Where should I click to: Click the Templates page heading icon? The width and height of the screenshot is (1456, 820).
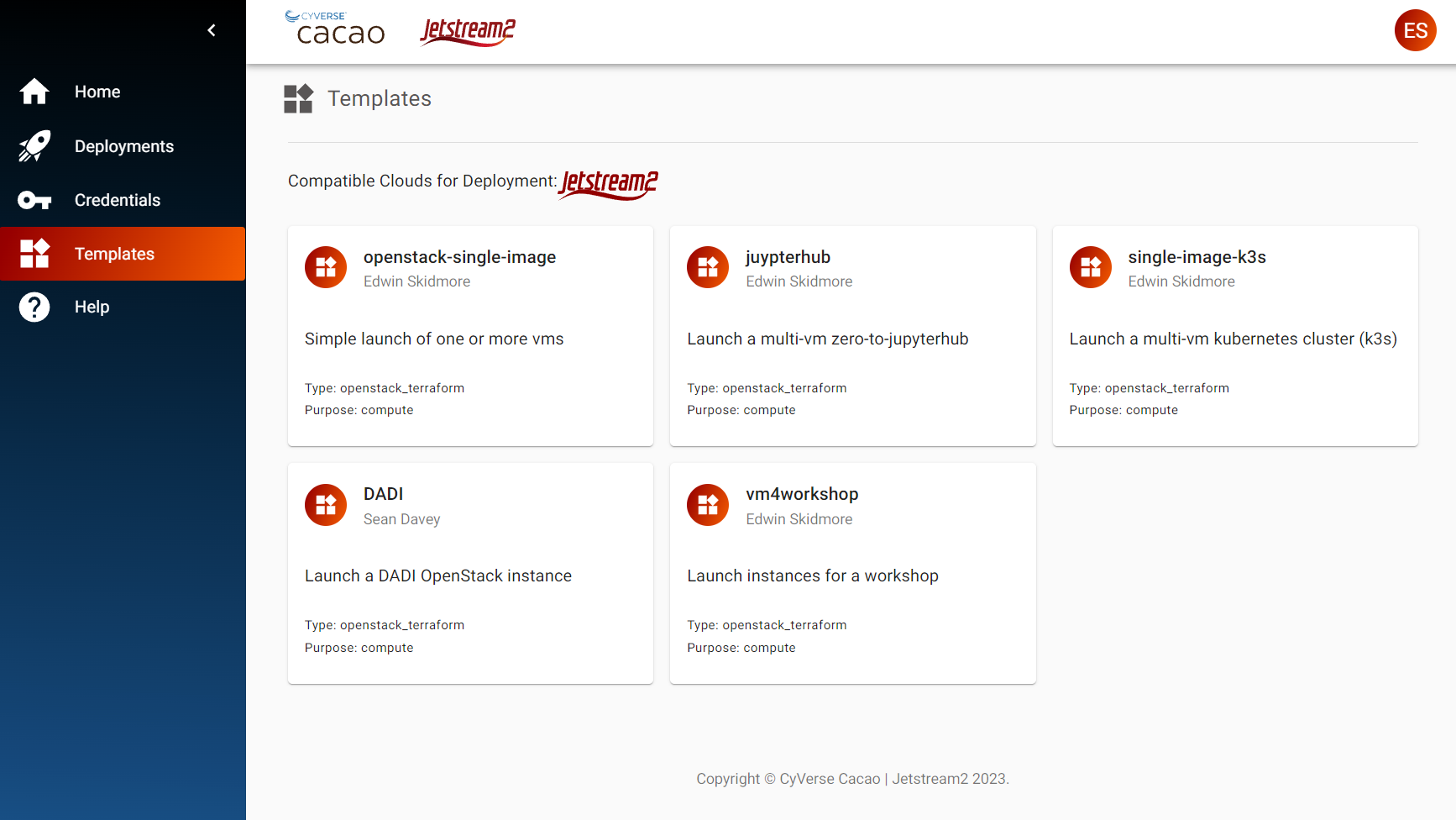pos(298,99)
